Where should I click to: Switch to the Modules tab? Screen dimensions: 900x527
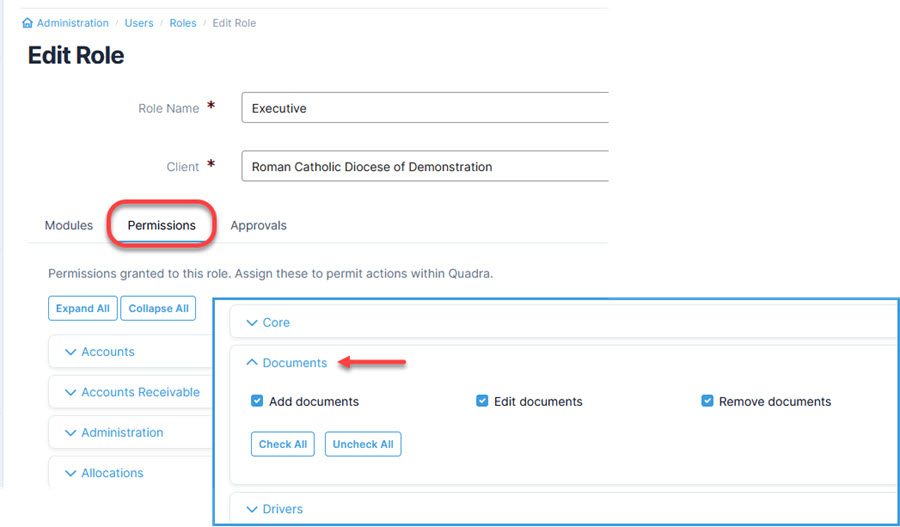click(69, 225)
